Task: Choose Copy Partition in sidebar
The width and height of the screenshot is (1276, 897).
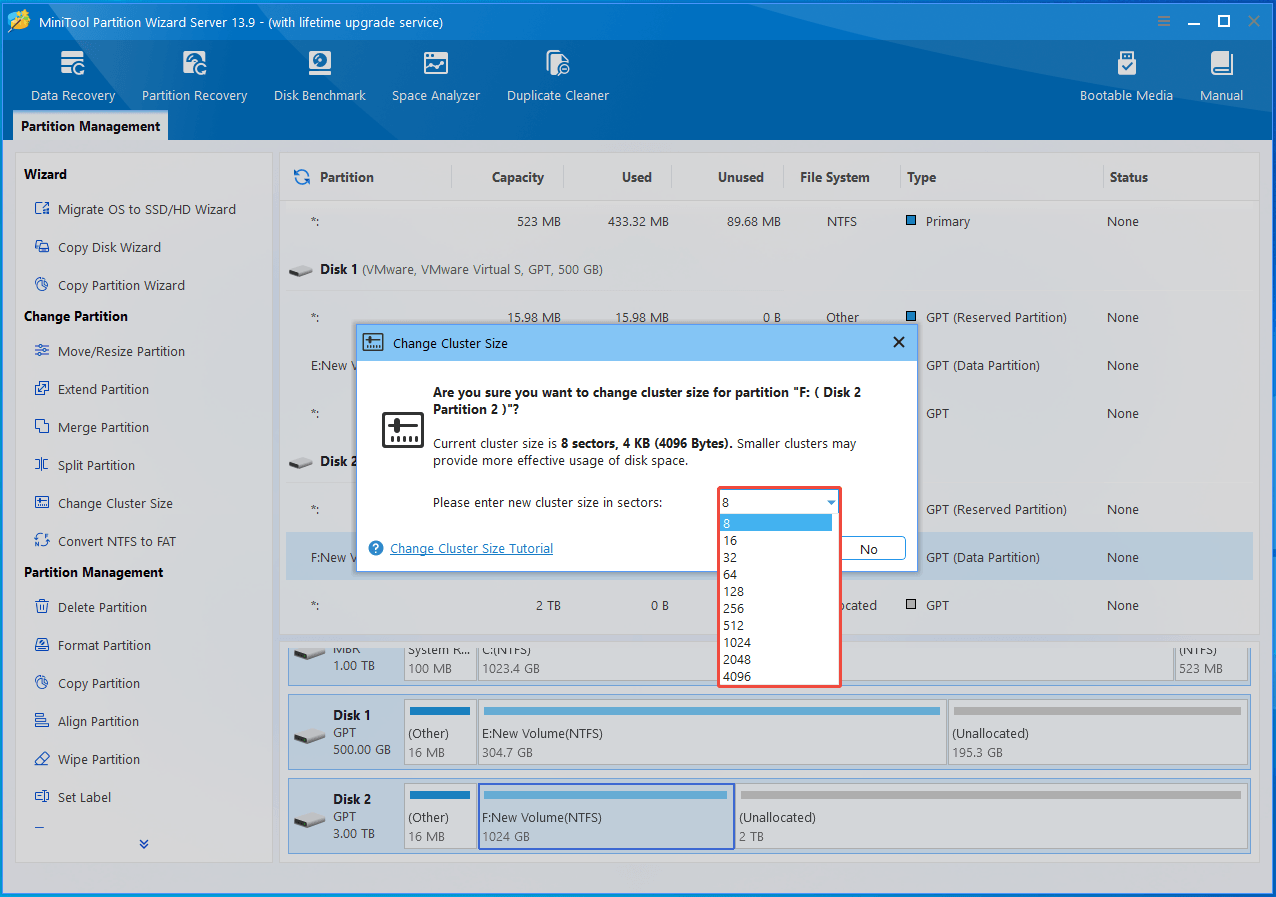Action: (x=87, y=683)
